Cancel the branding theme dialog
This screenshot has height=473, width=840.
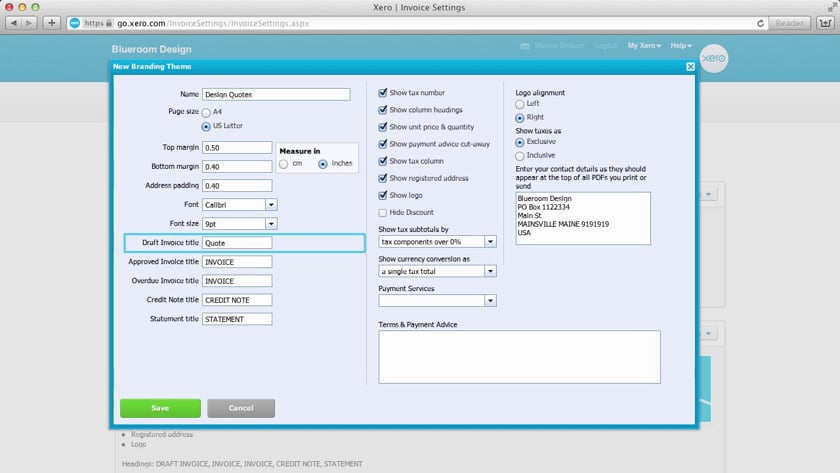tap(241, 408)
